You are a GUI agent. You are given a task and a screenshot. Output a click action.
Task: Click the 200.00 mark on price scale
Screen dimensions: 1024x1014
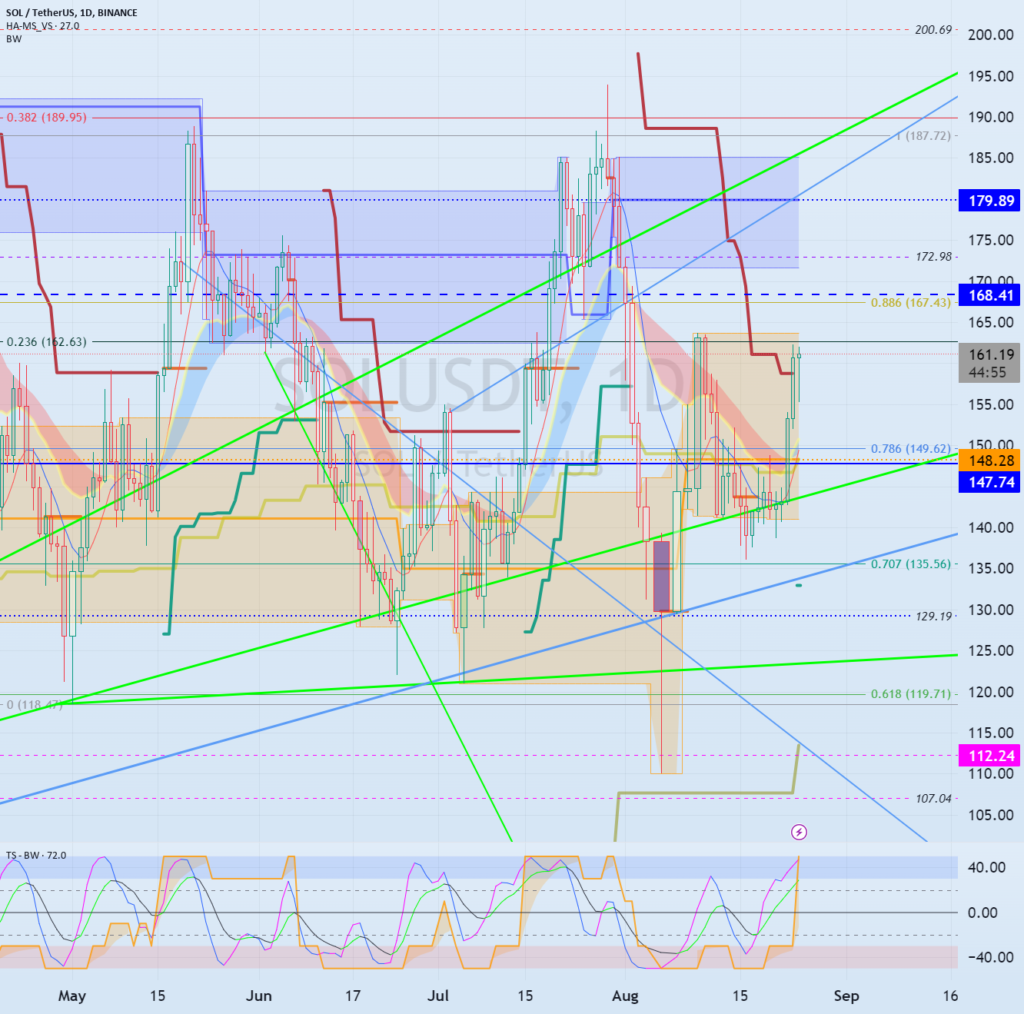pos(987,35)
